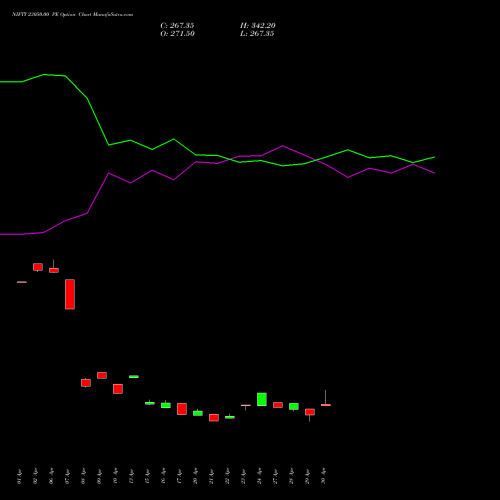Select the green candle above 20 Apr
This screenshot has width=500, height=500.
198,413
